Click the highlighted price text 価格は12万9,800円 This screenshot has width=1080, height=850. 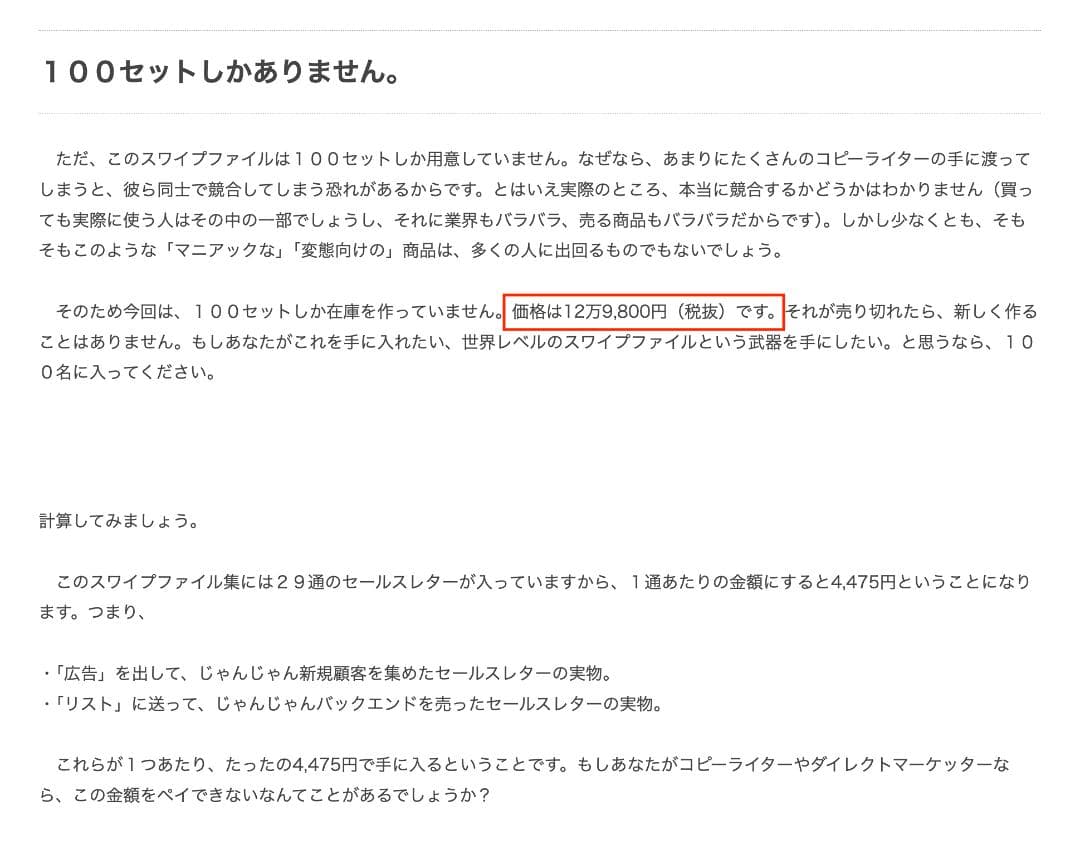(590, 312)
